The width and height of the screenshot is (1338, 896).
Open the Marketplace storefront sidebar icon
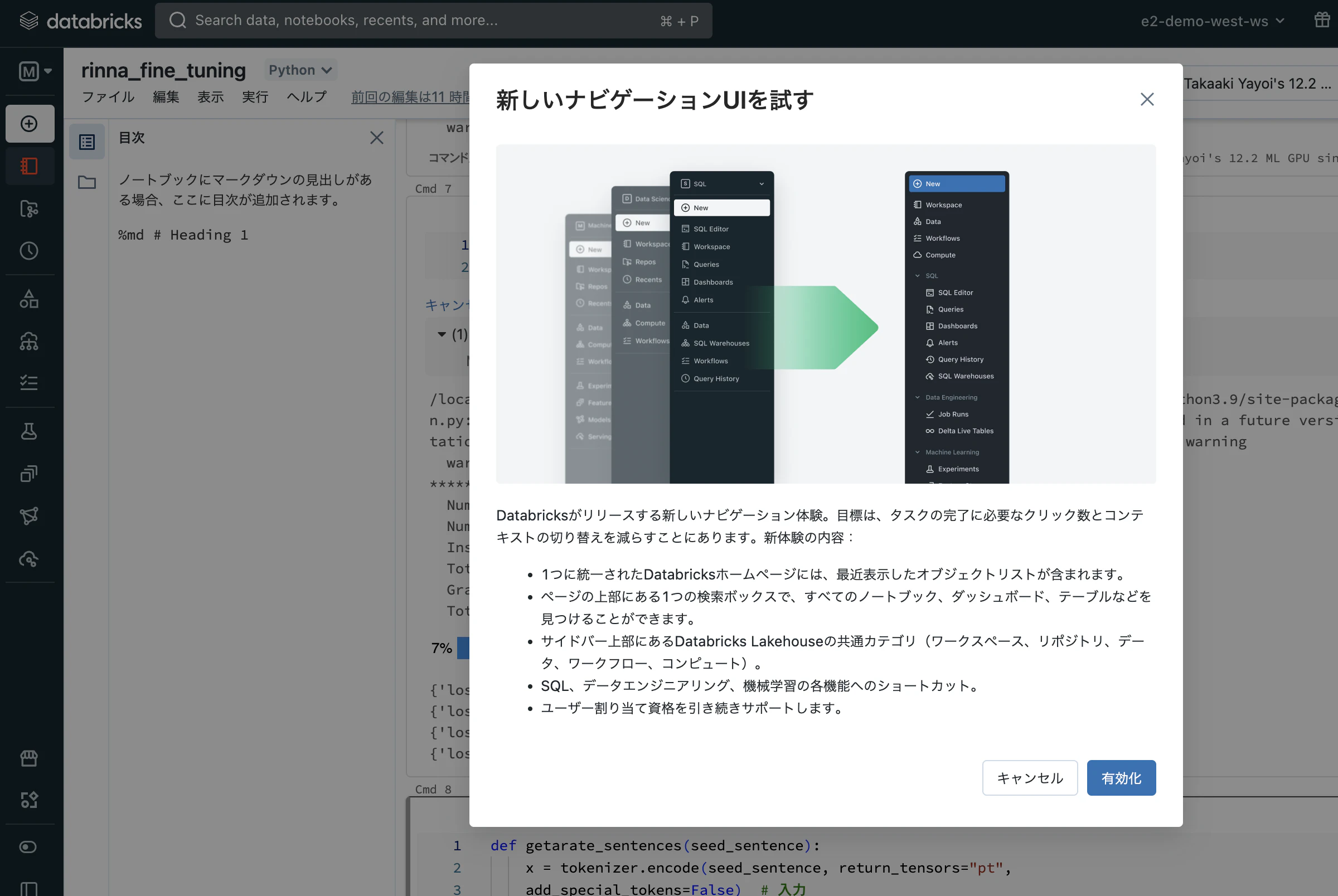pos(29,758)
